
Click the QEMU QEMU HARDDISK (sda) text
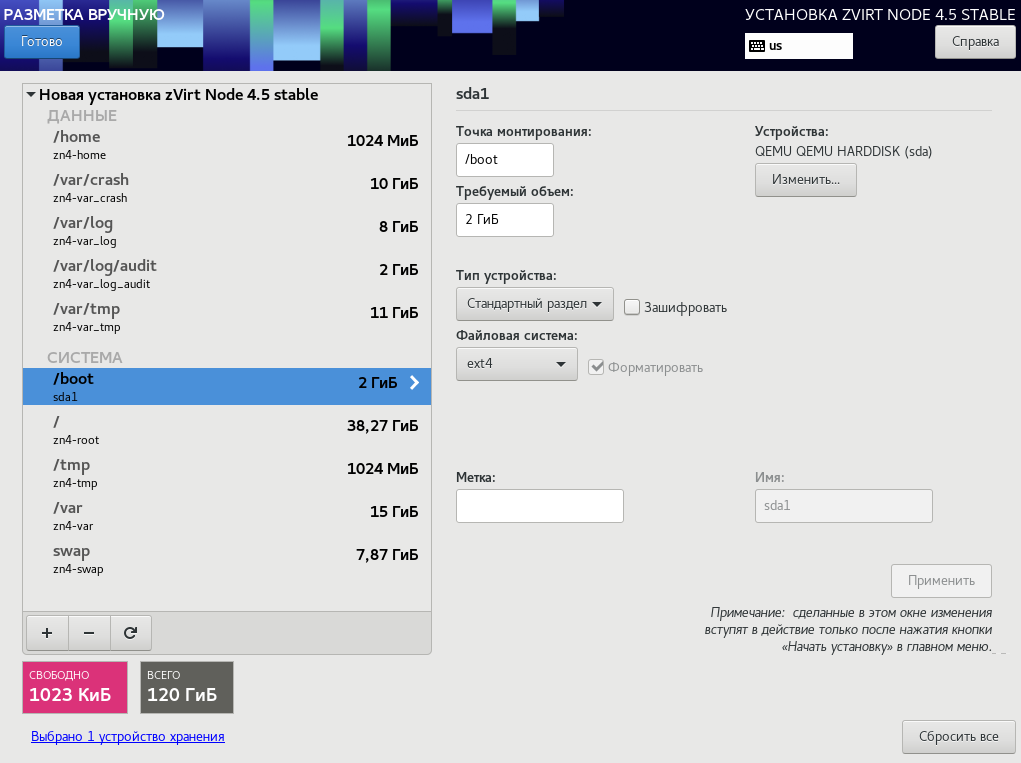[843, 152]
